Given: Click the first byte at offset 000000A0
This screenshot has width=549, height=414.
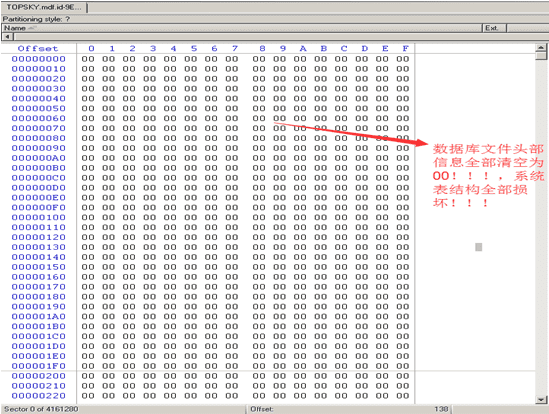Looking at the screenshot, I should (88, 158).
